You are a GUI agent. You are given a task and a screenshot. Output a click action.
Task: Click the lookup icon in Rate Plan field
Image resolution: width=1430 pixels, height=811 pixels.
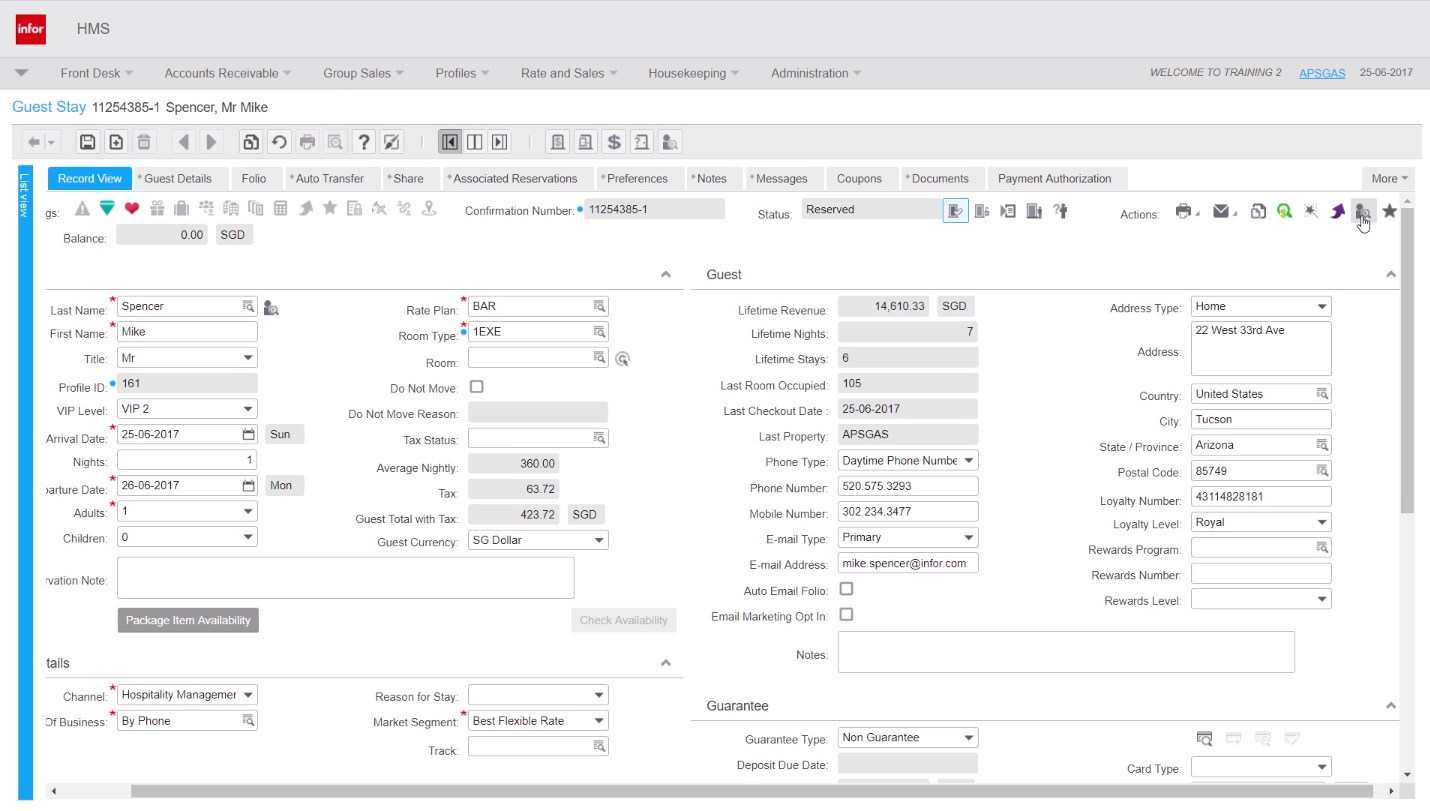599,306
